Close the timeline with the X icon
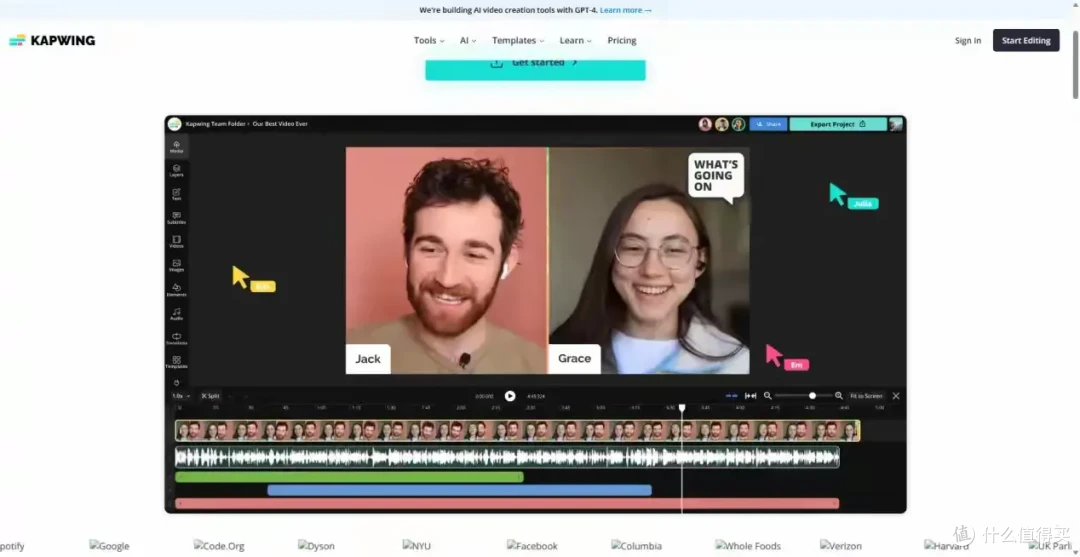 [x=896, y=396]
